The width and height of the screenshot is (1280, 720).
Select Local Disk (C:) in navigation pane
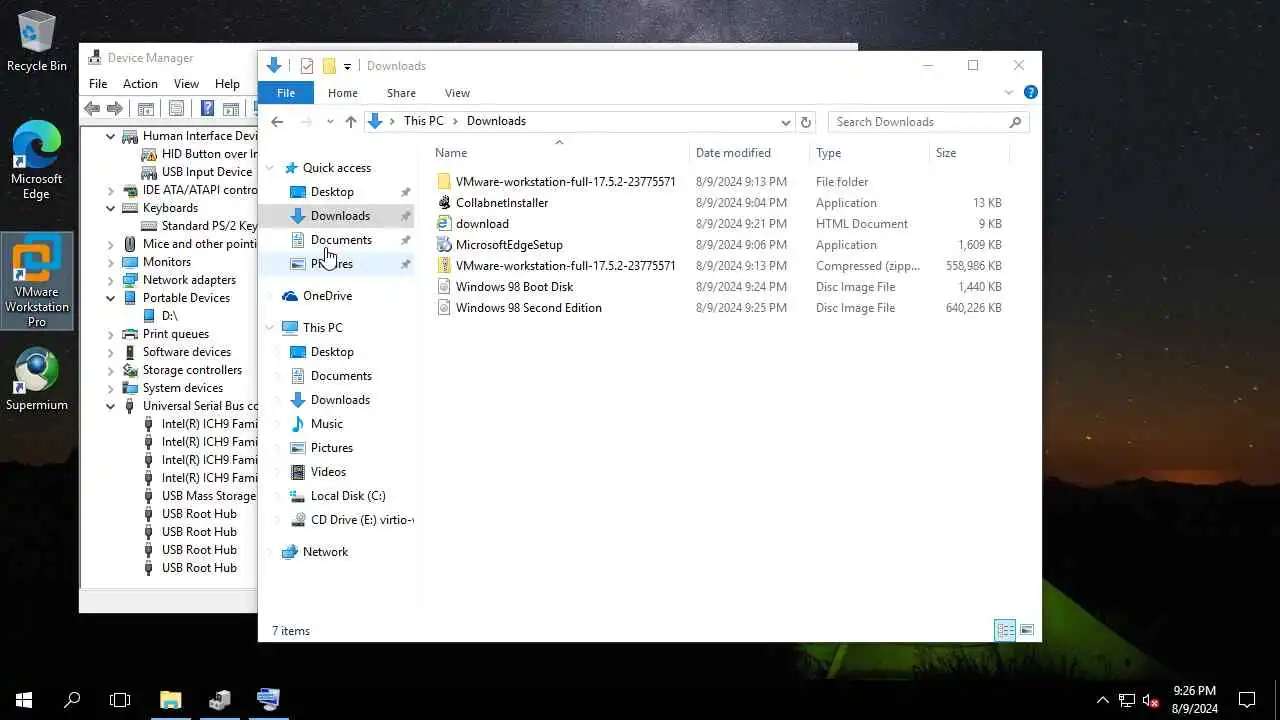pos(347,496)
